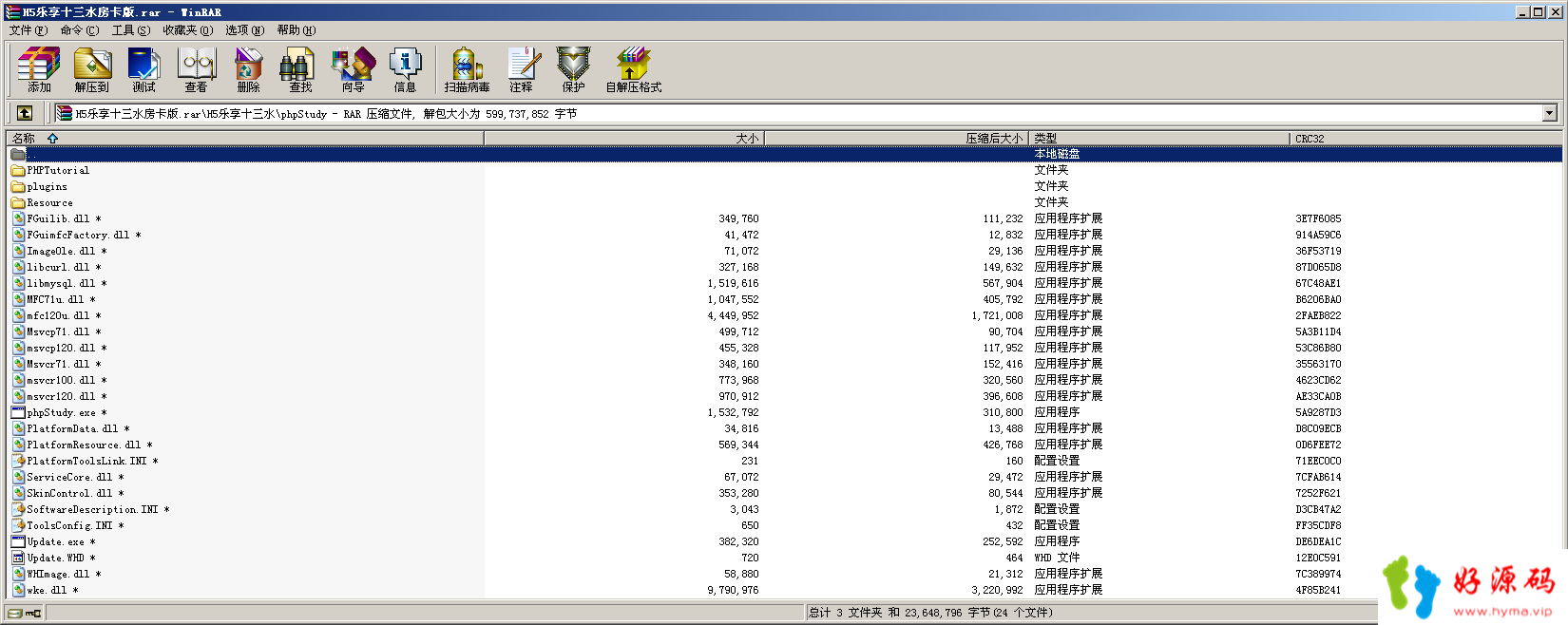
Task: Open the 工具(S) menu
Action: click(x=131, y=30)
